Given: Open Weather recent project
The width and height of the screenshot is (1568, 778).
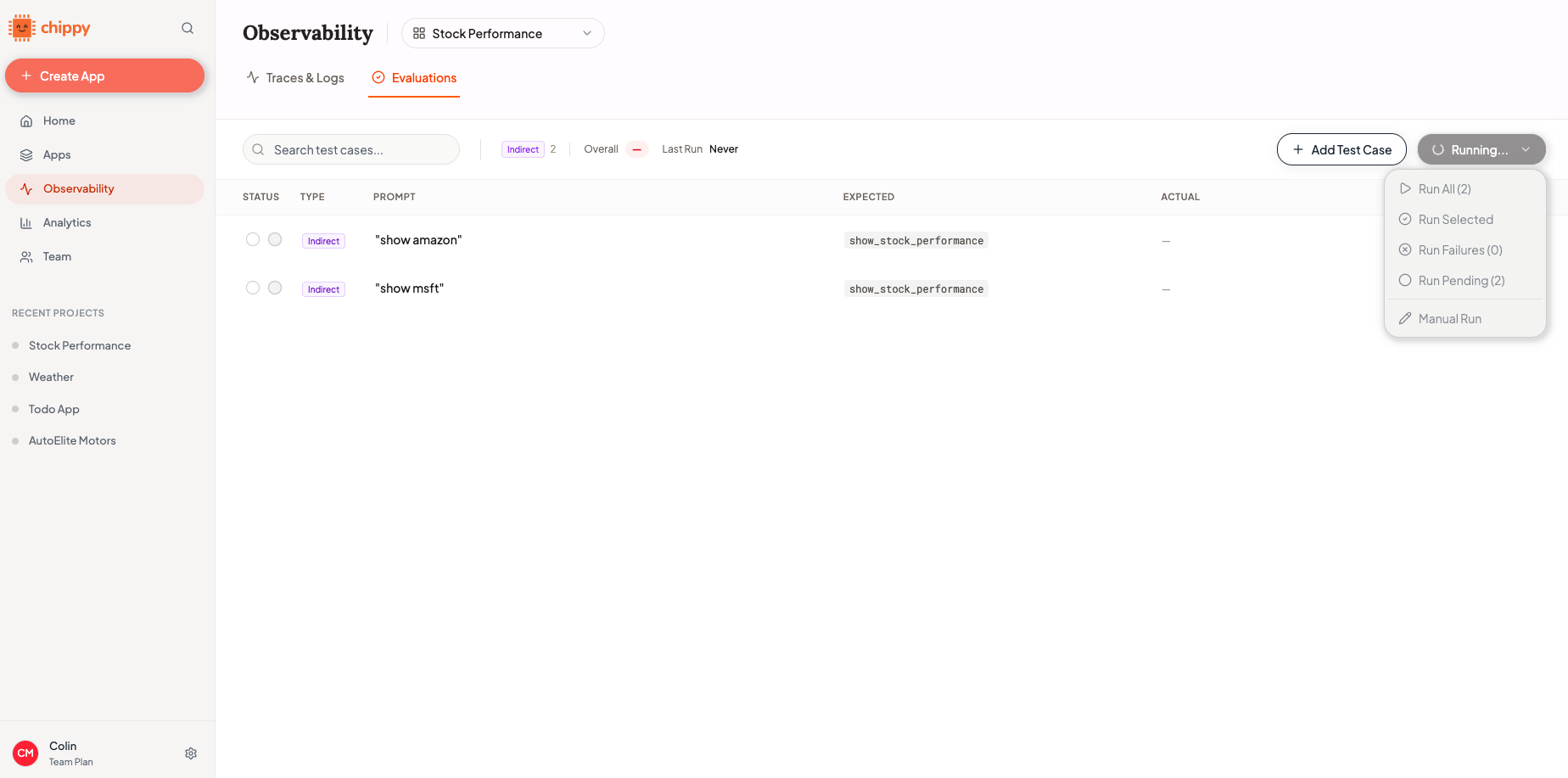Looking at the screenshot, I should tap(51, 377).
